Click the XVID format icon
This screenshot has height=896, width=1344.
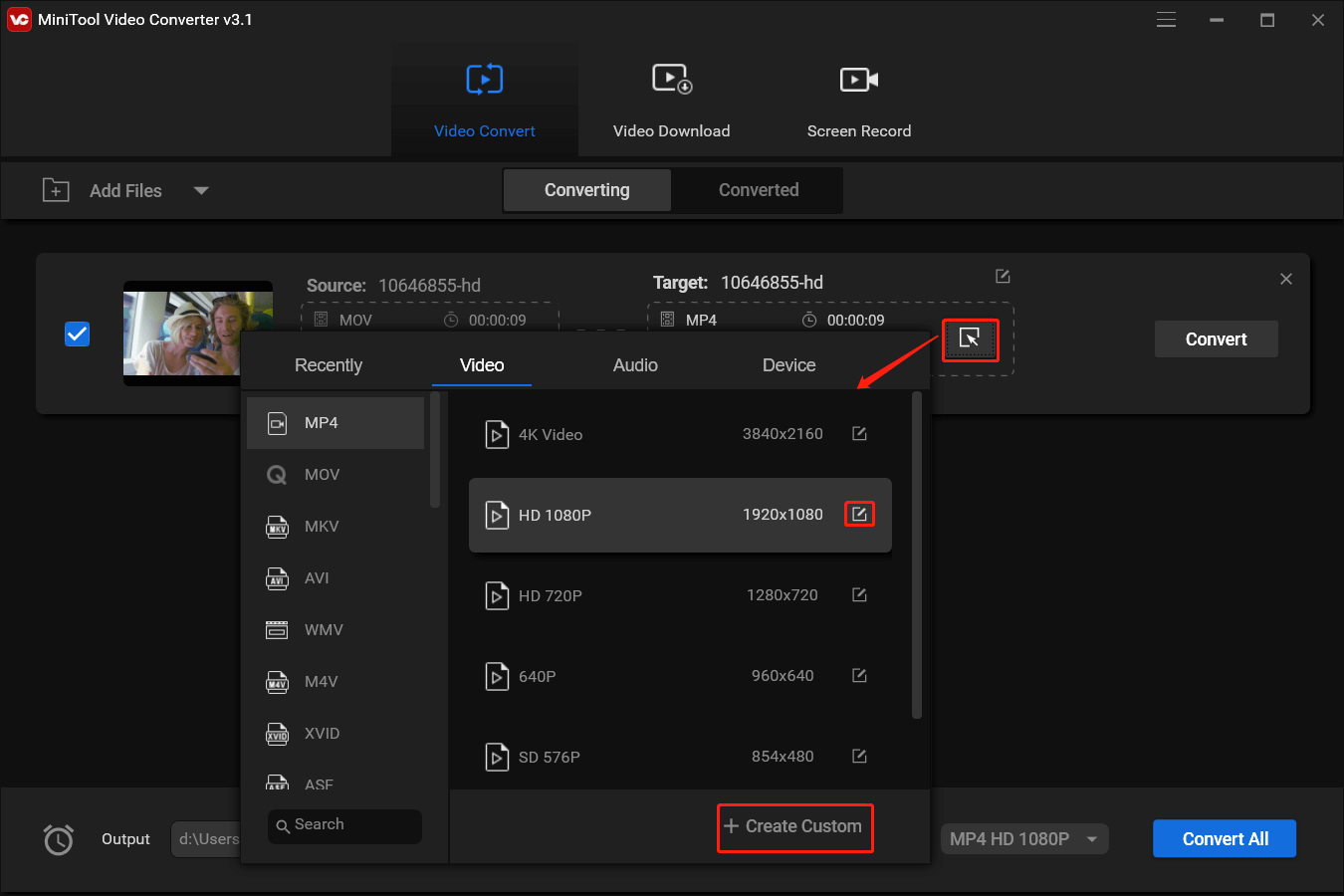tap(277, 734)
